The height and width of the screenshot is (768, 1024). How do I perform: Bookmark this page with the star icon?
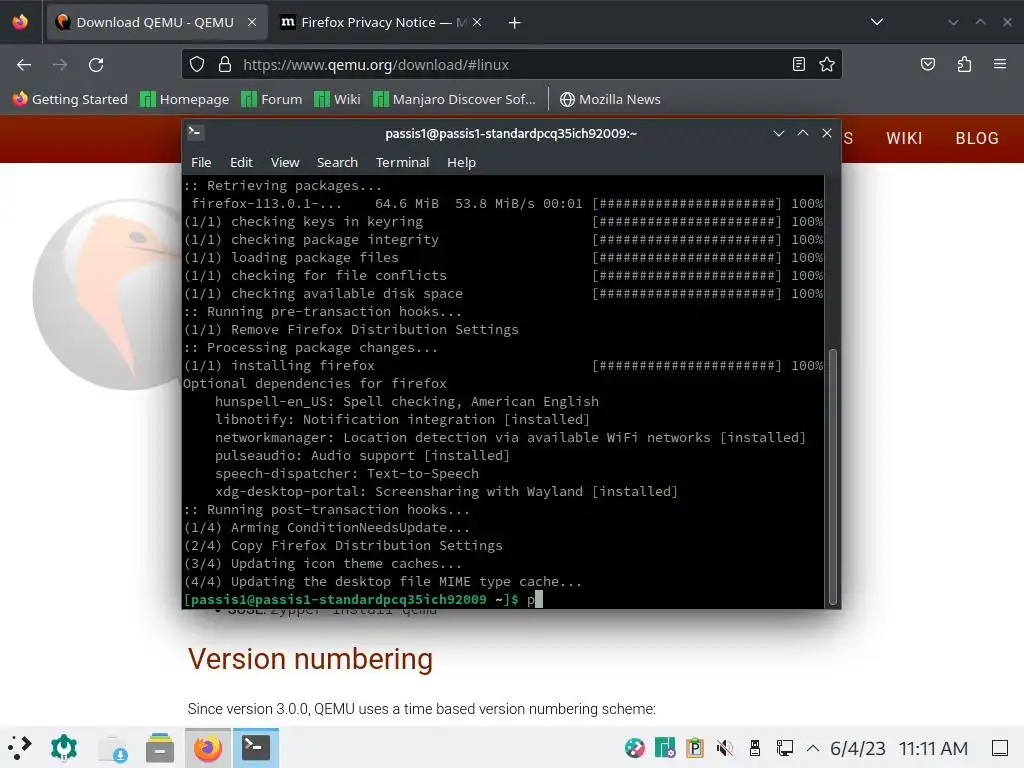pos(827,64)
